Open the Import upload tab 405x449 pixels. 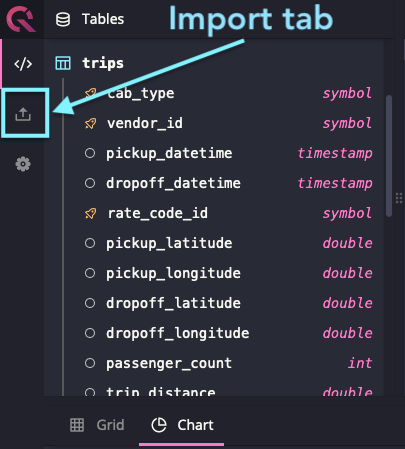click(x=23, y=114)
